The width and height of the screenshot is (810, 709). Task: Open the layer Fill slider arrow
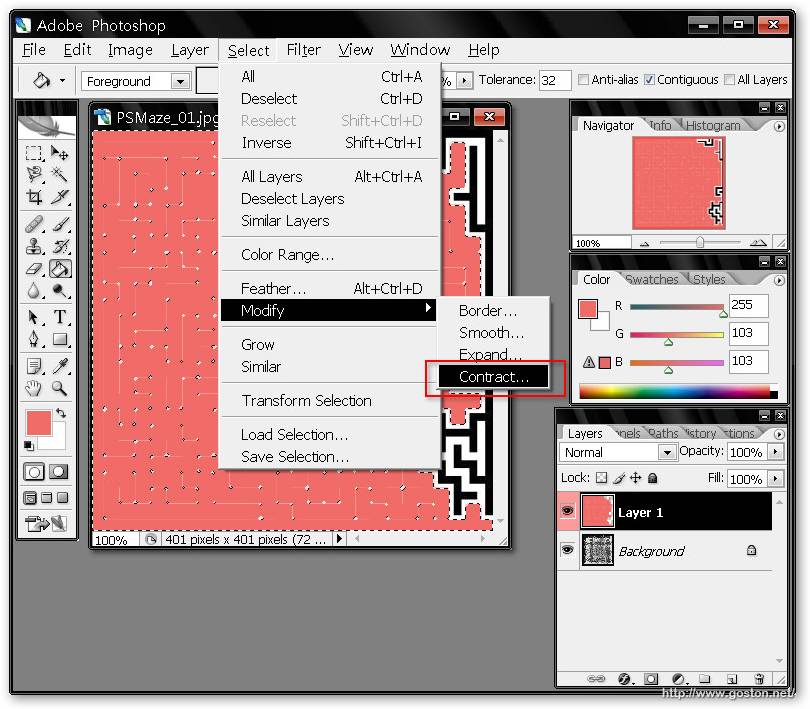click(x=775, y=479)
